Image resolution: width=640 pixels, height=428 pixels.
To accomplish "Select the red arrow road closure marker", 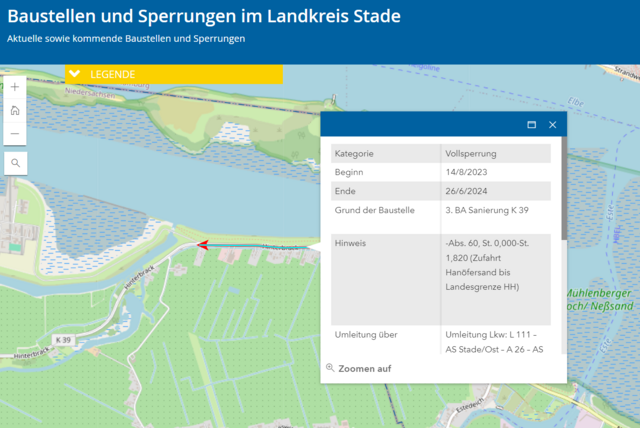I will [x=203, y=245].
